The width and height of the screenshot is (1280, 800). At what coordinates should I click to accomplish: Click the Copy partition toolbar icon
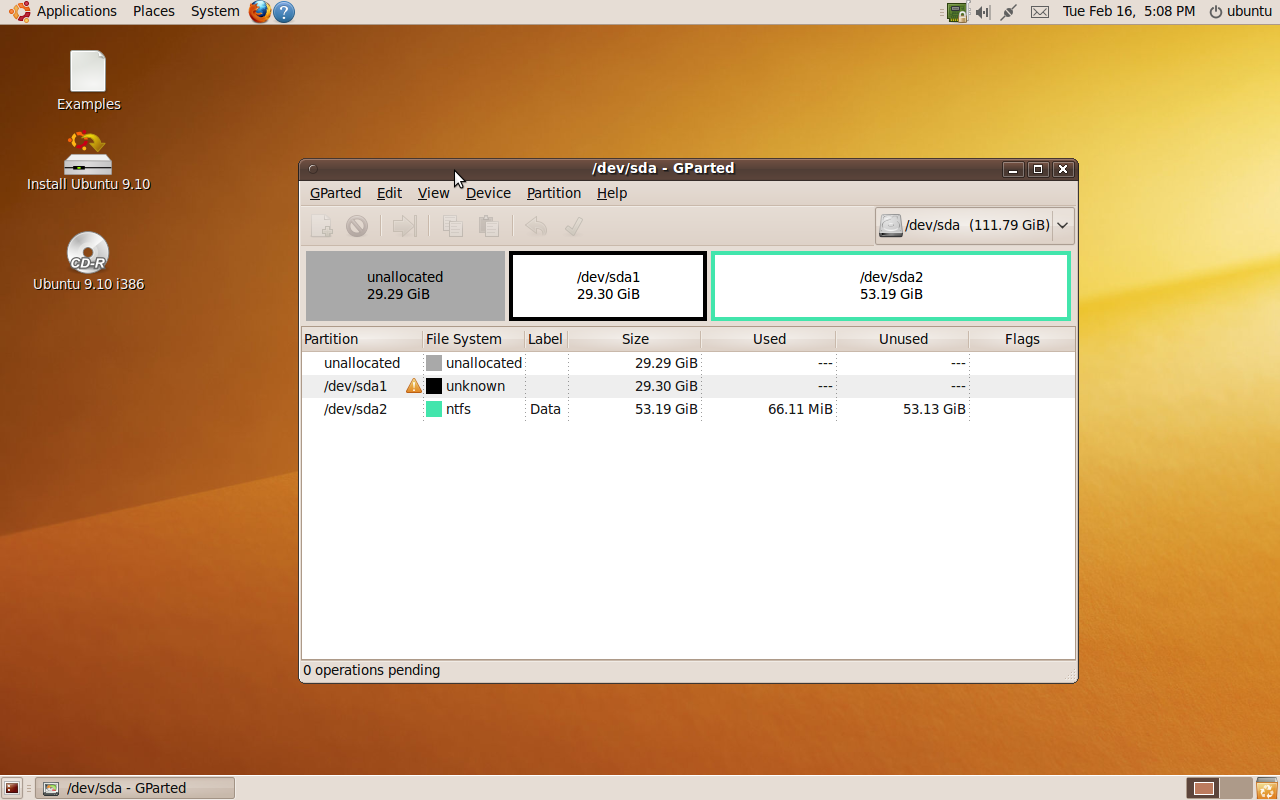(452, 226)
